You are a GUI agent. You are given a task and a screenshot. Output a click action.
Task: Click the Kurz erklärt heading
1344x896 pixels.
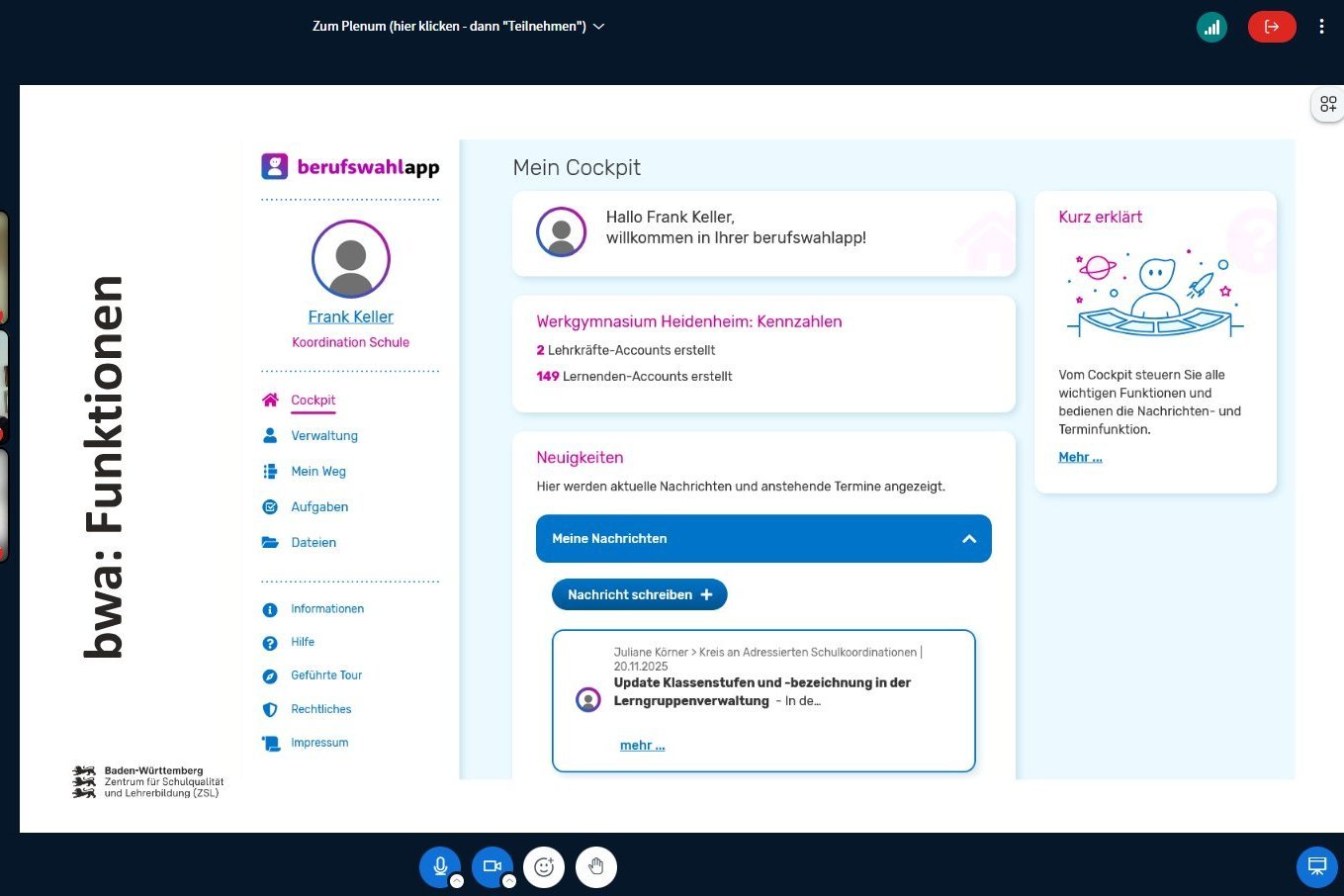tap(1101, 217)
